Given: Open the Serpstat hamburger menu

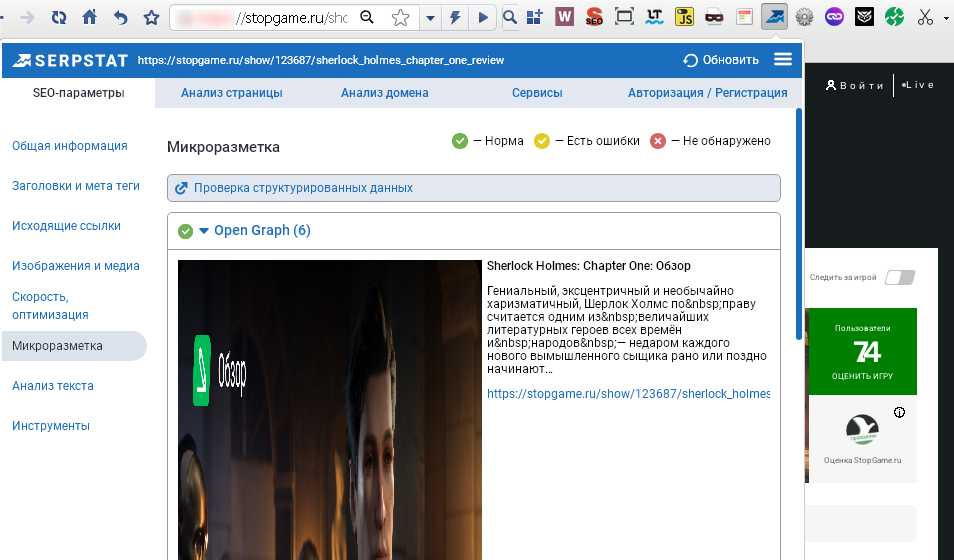Looking at the screenshot, I should click(782, 59).
